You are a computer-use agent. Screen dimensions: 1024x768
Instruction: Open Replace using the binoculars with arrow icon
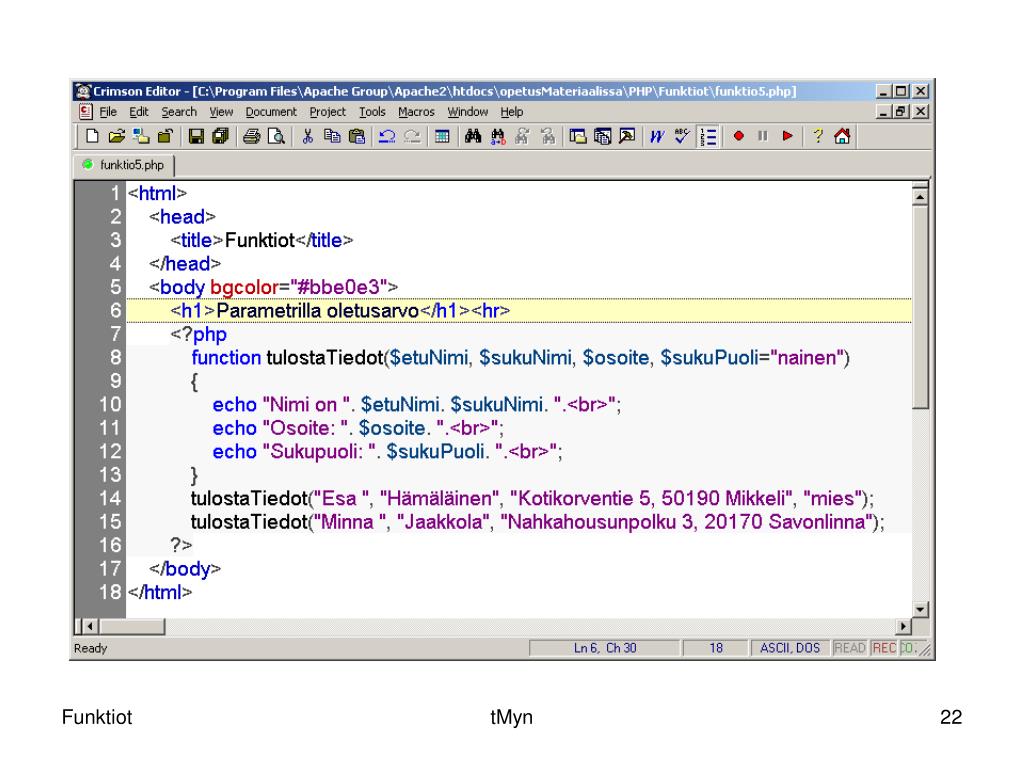pos(498,136)
